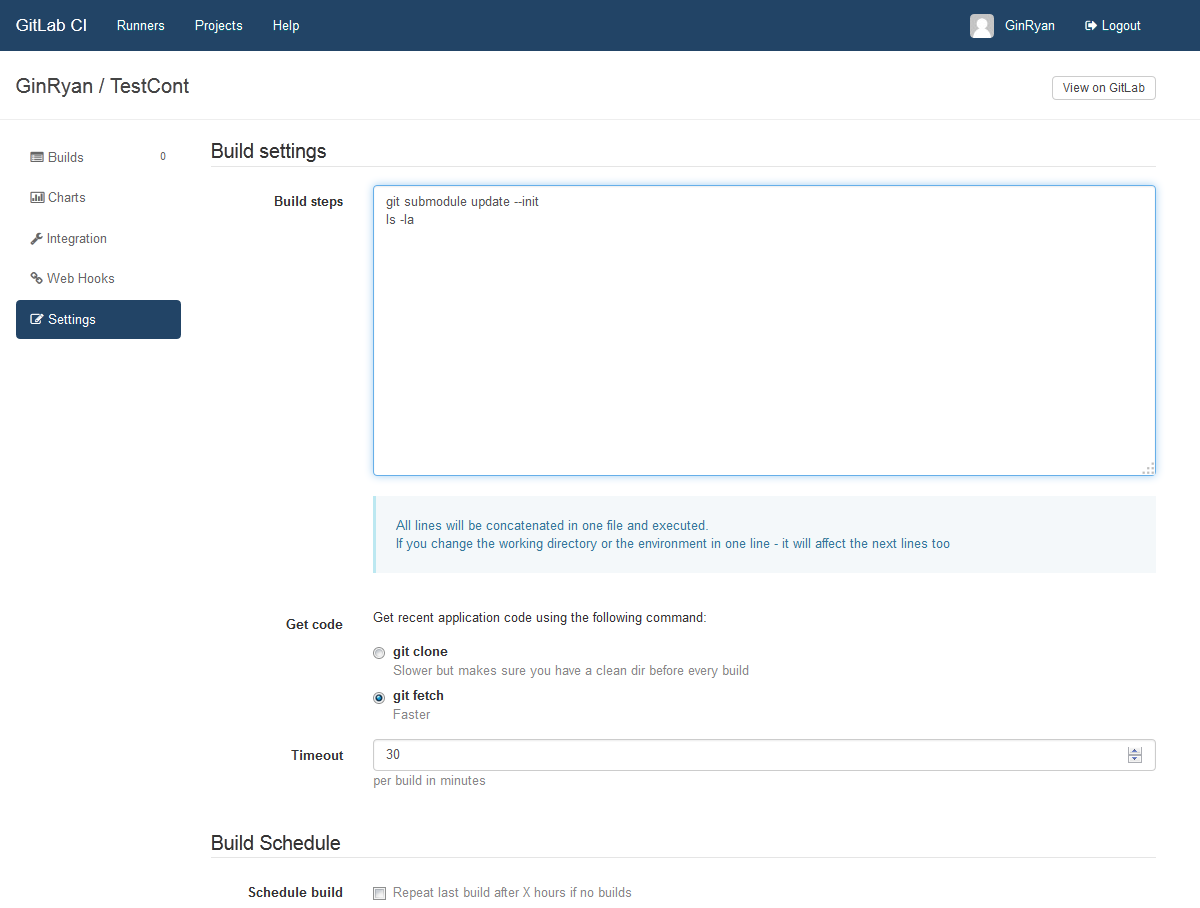Click the 'per build in minutes' hint text
This screenshot has height=908, width=1200.
tap(429, 780)
